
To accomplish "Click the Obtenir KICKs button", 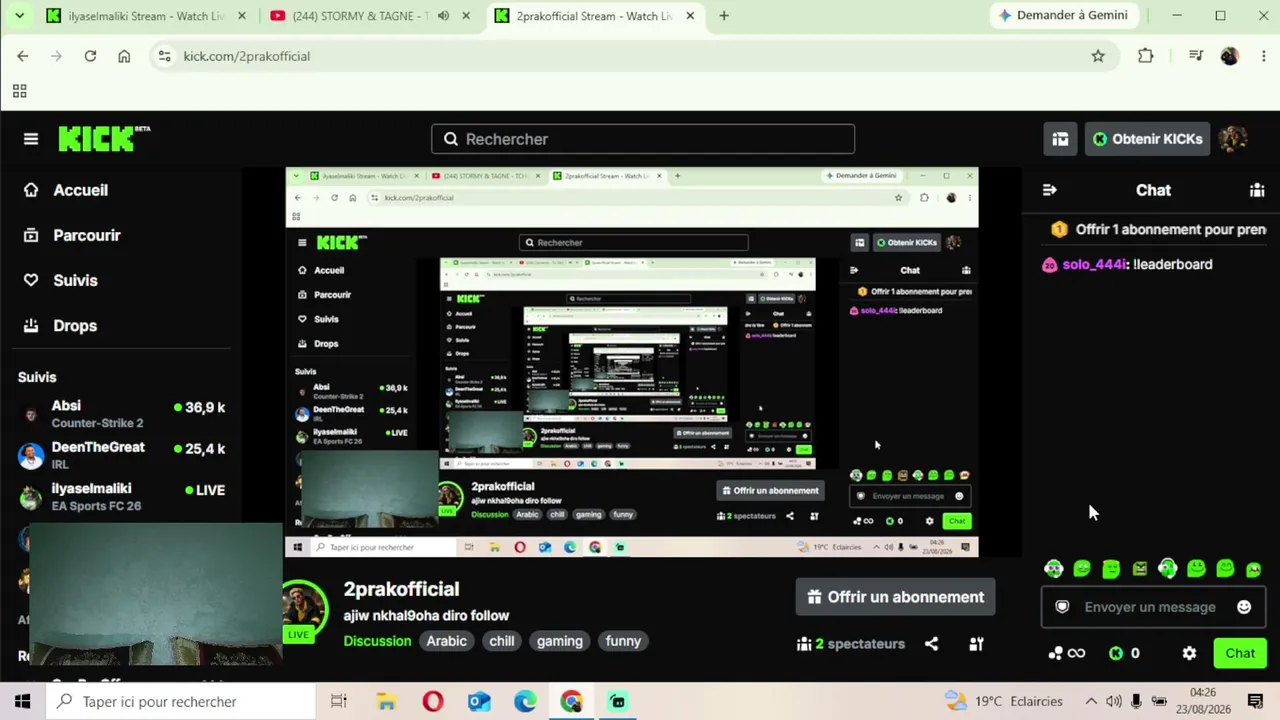I will point(1147,139).
